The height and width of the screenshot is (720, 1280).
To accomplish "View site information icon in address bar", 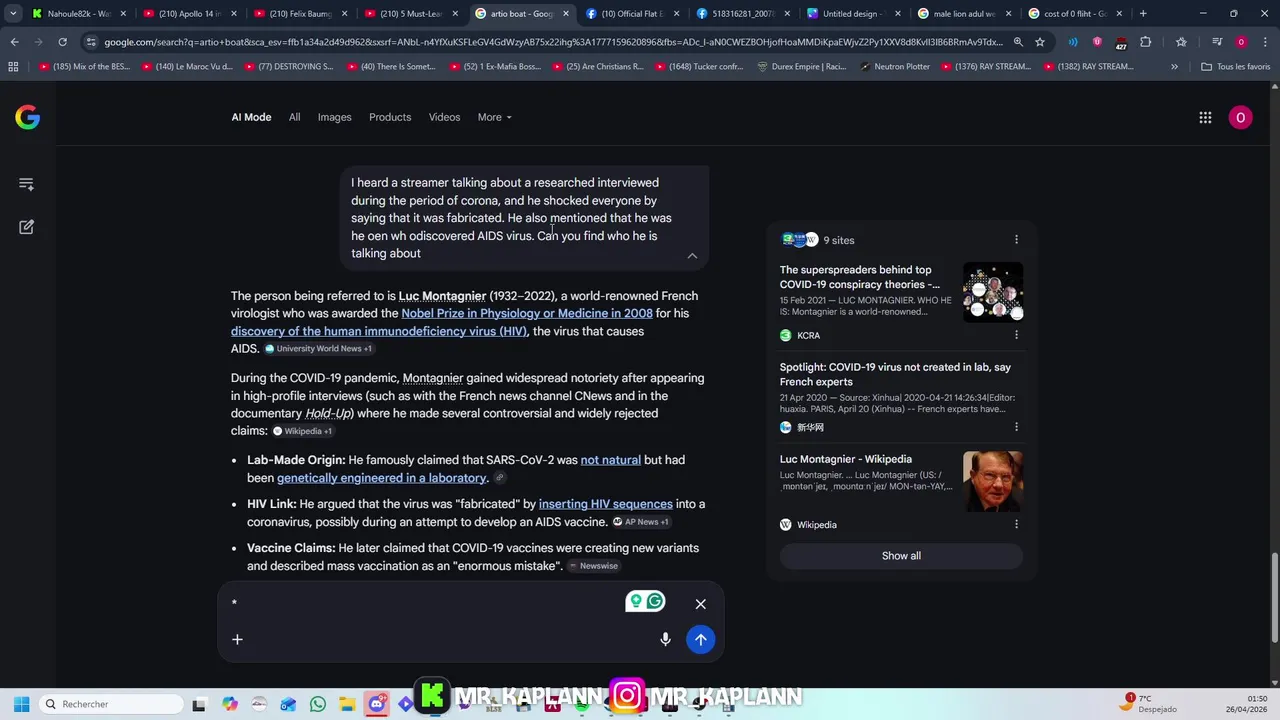I will 91,42.
